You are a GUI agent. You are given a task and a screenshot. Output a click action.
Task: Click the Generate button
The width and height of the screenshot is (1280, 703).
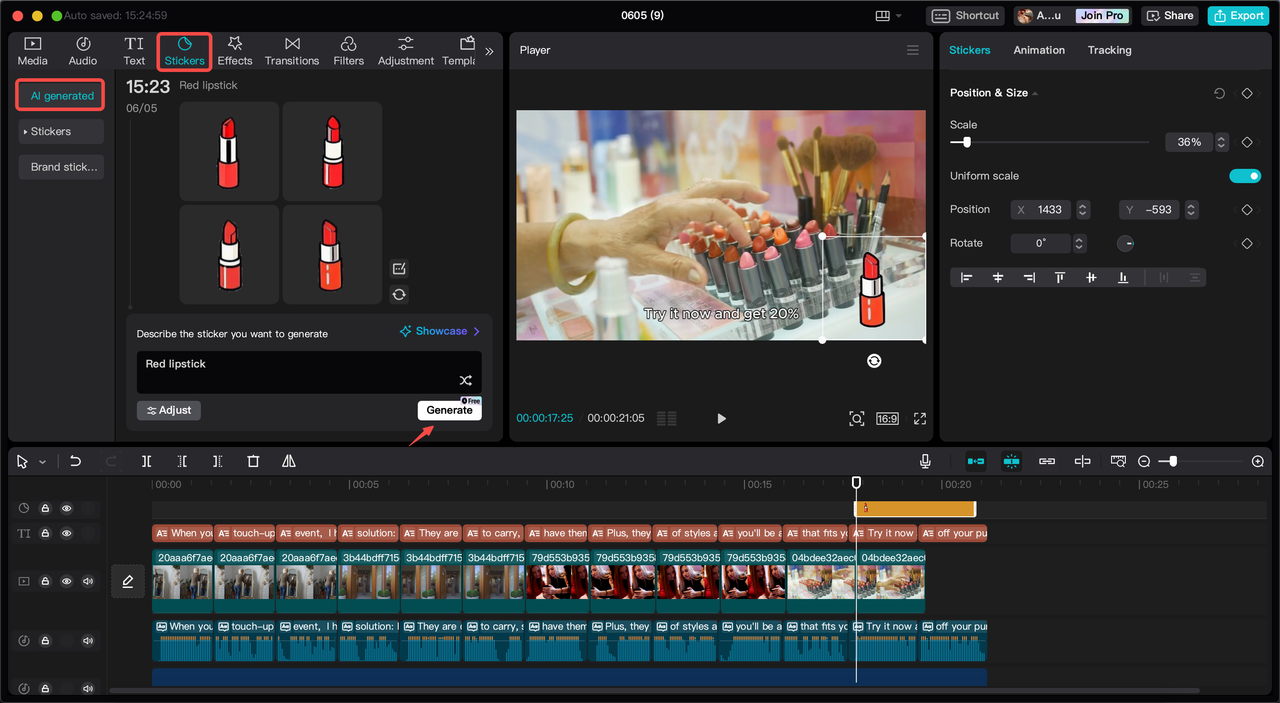(449, 410)
